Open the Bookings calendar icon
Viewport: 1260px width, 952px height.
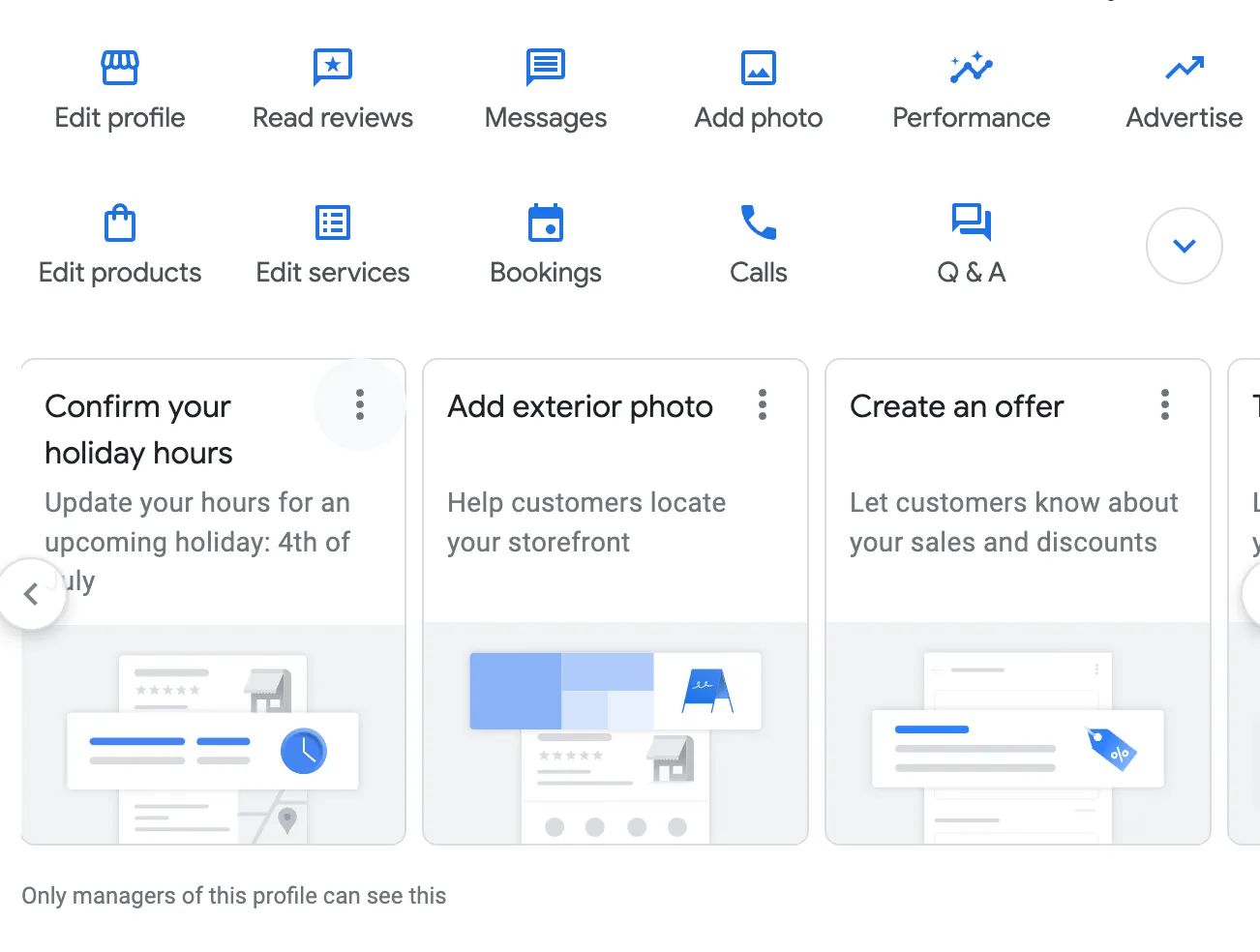pyautogui.click(x=546, y=223)
